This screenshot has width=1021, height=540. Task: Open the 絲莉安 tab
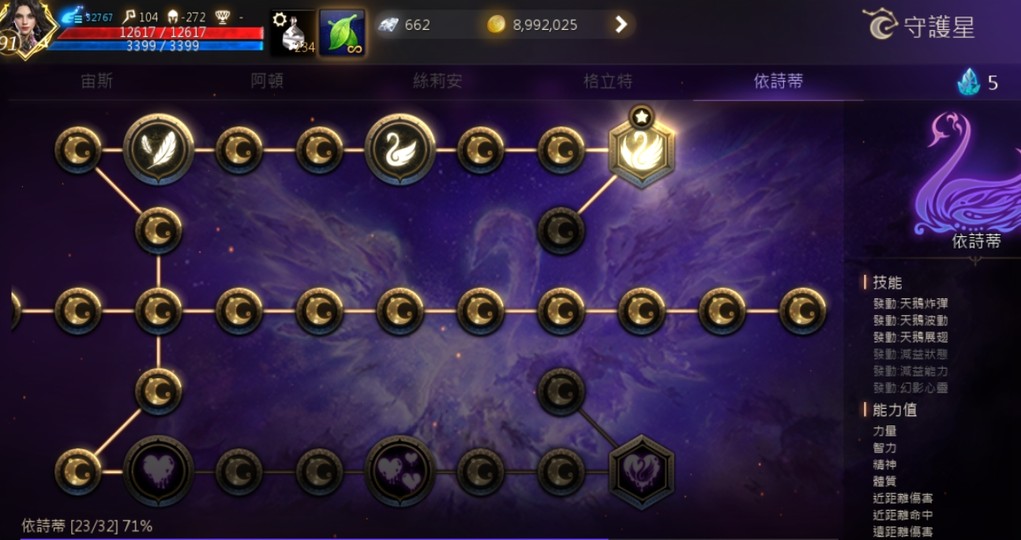(438, 81)
